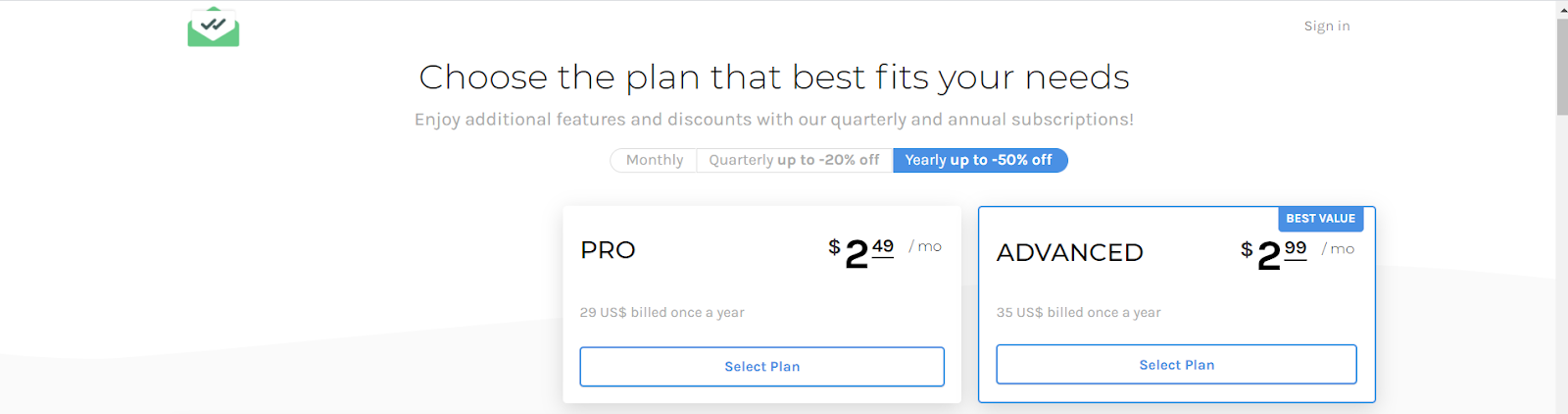Click the $2.99 ADVANCED price
The image size is (1568, 414).
1274,254
